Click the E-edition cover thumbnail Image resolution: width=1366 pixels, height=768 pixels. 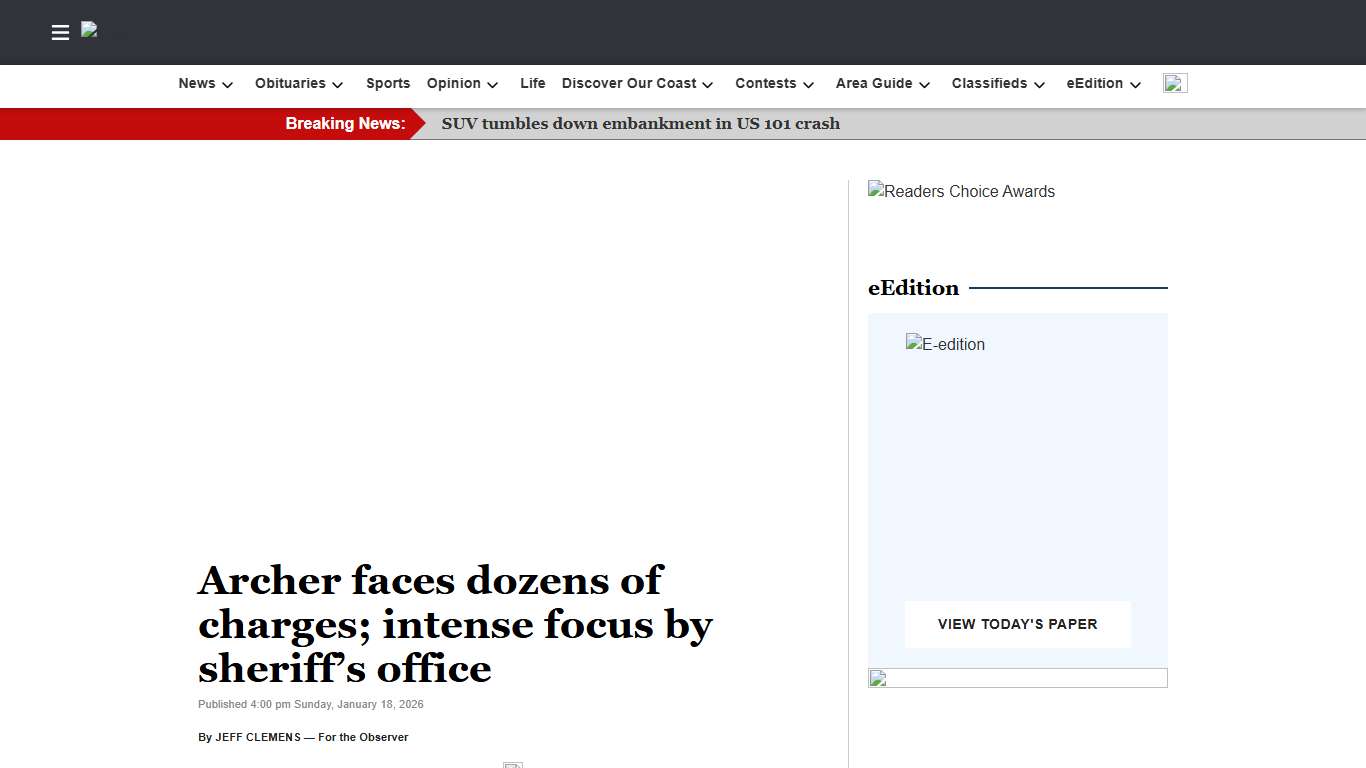(946, 345)
